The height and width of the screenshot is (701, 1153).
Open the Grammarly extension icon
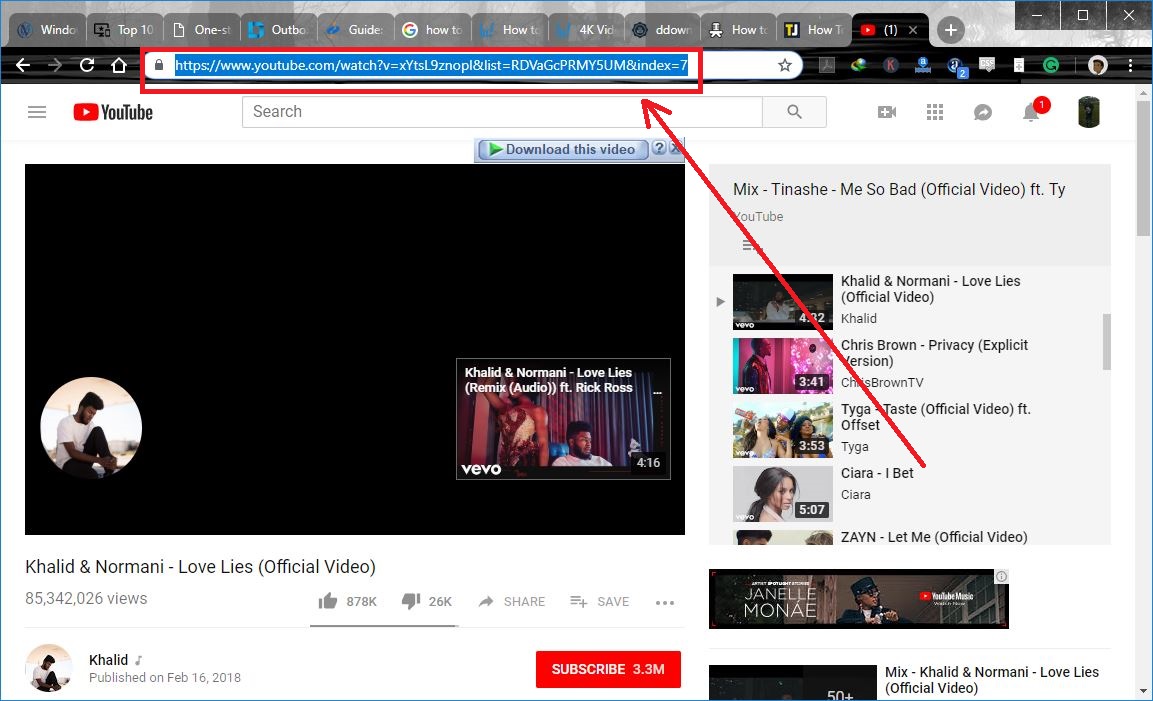[x=1052, y=65]
